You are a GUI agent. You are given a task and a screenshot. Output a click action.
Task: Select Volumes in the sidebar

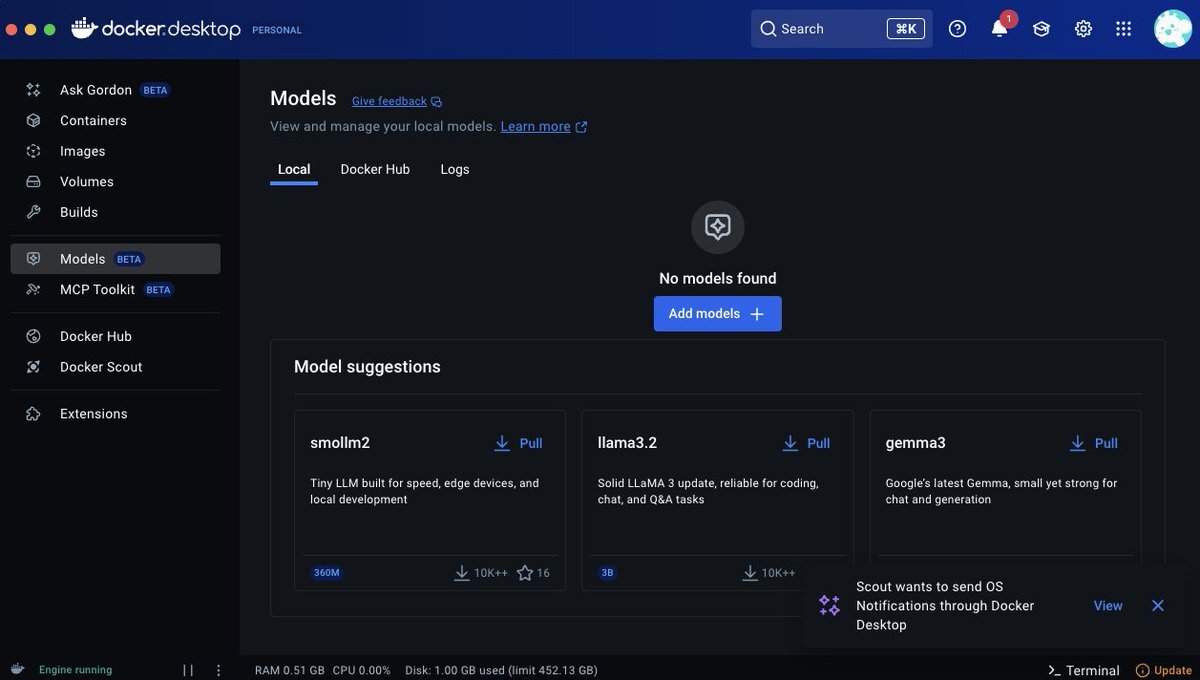tap(115, 182)
